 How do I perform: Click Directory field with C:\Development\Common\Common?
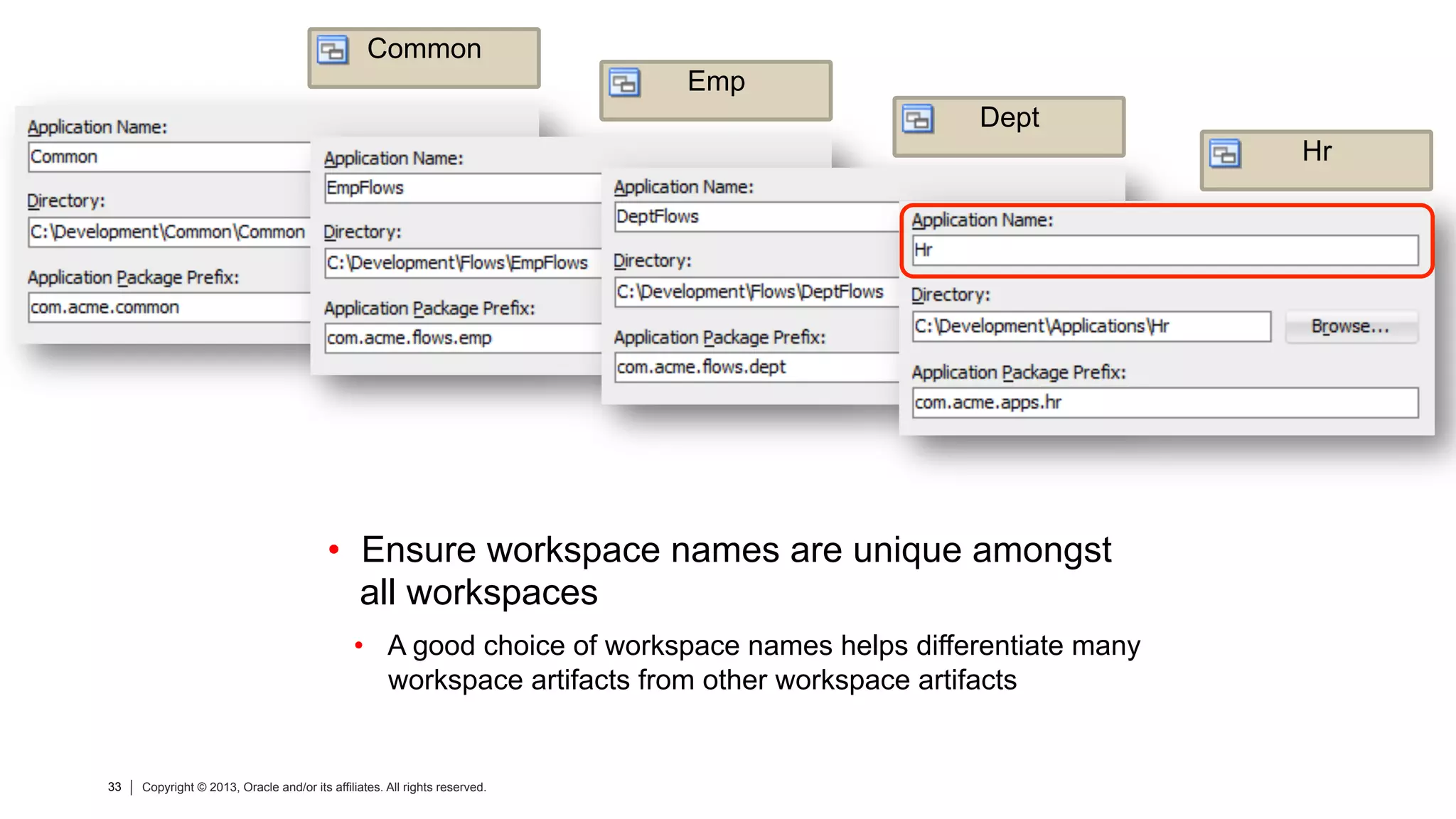click(169, 232)
